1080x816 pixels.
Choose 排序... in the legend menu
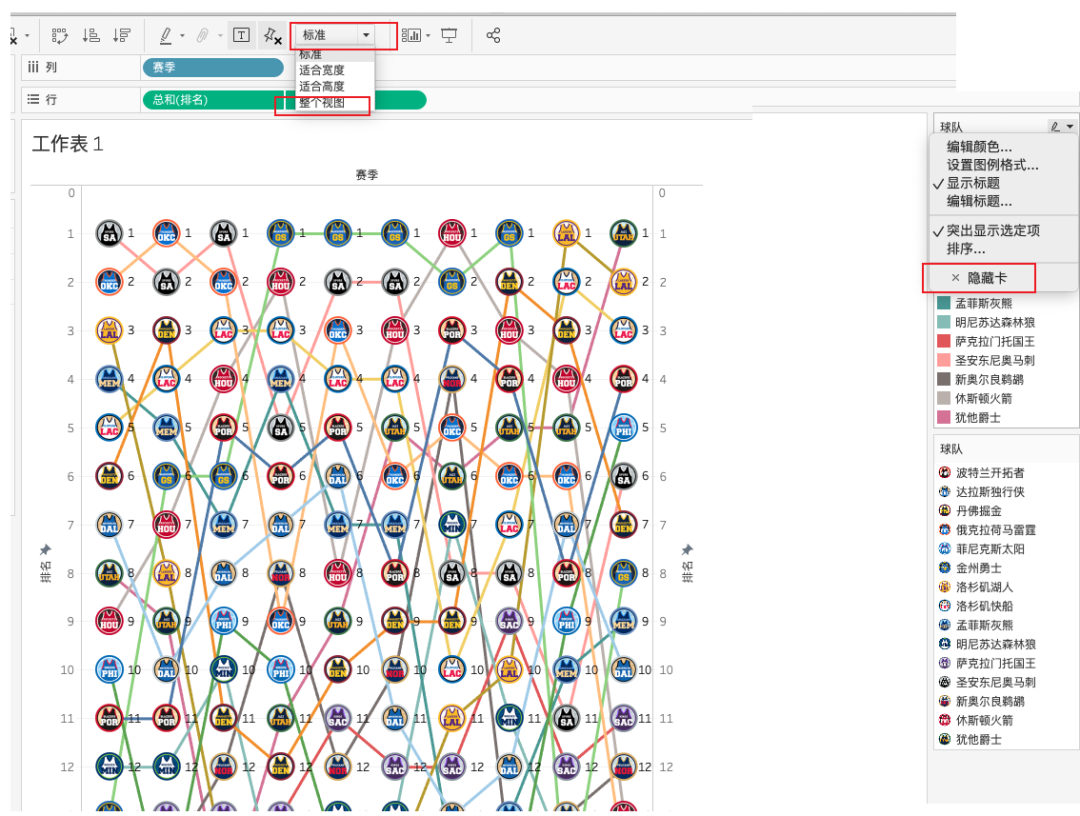click(x=966, y=249)
